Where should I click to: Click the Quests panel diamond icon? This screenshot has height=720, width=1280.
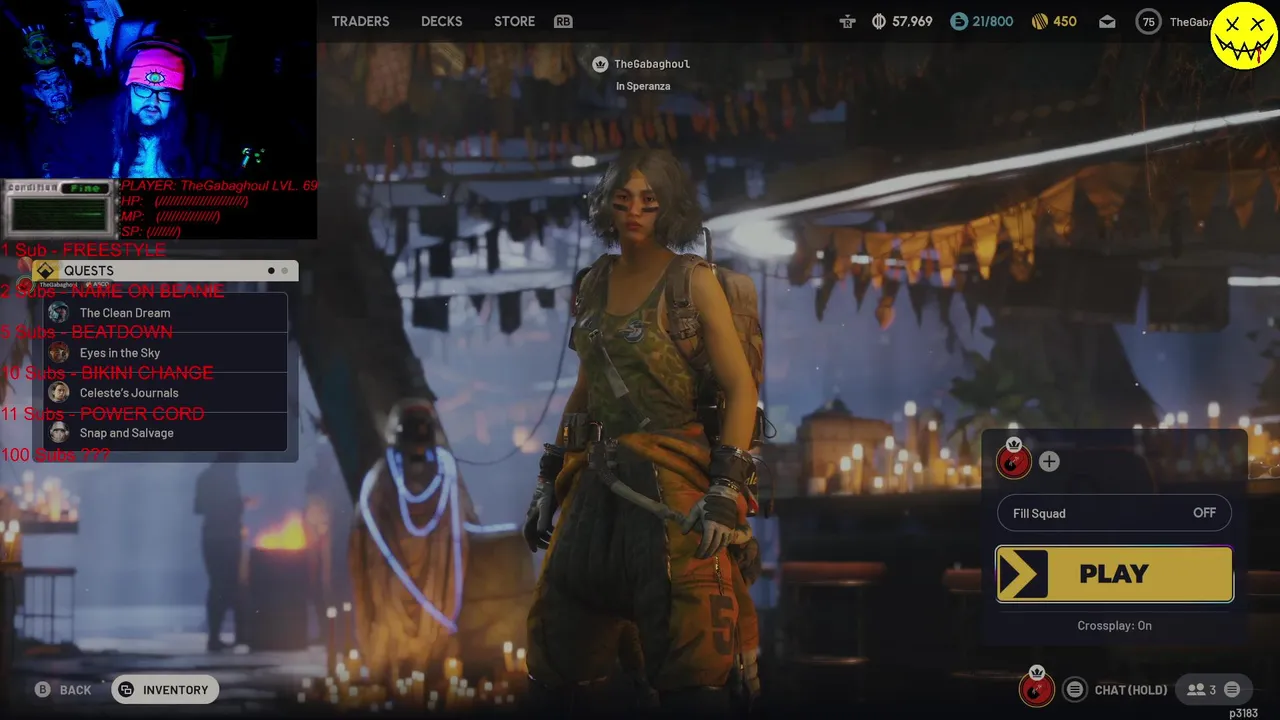click(45, 271)
